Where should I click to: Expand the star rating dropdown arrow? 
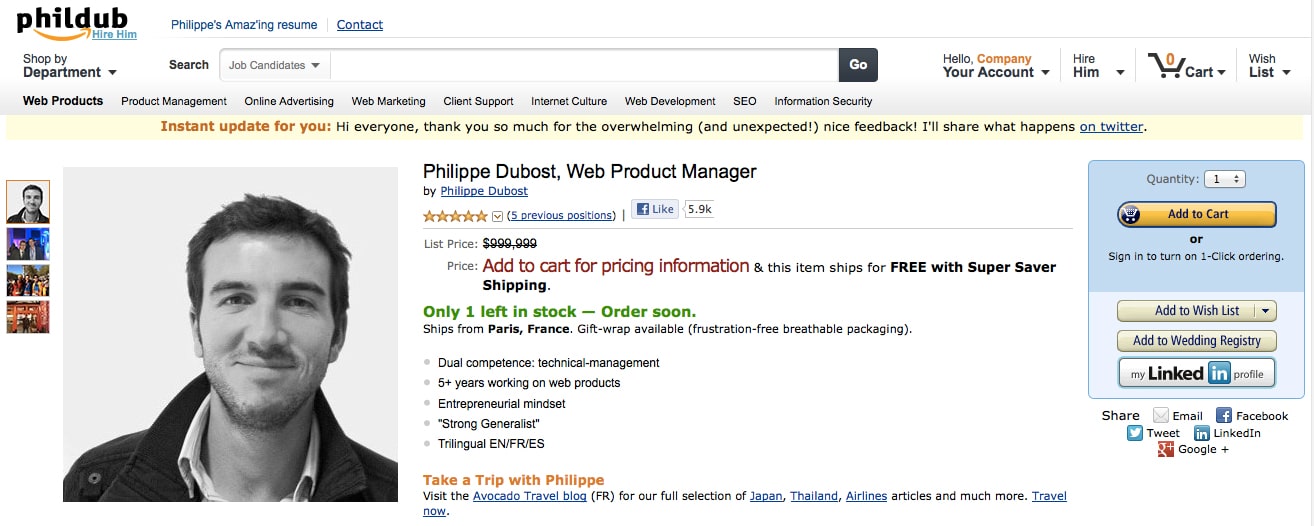(498, 216)
